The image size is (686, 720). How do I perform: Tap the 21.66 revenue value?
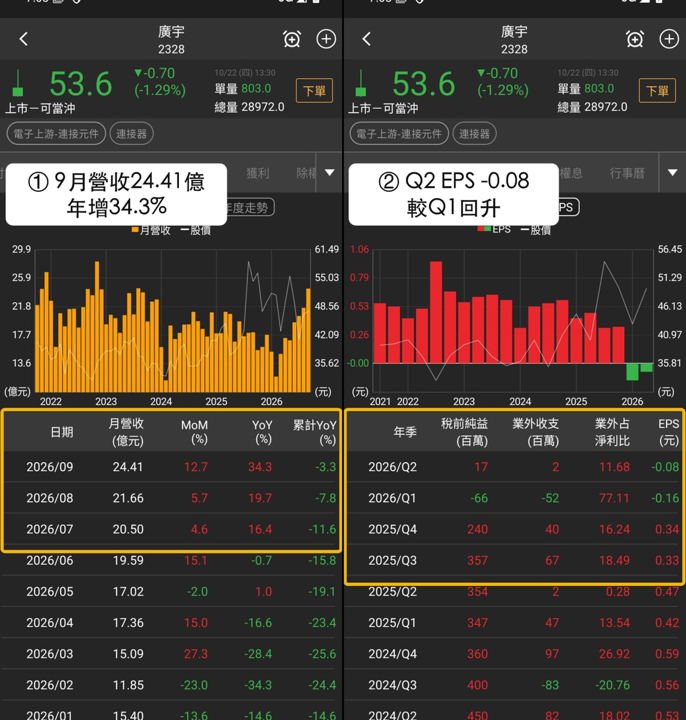click(x=128, y=498)
